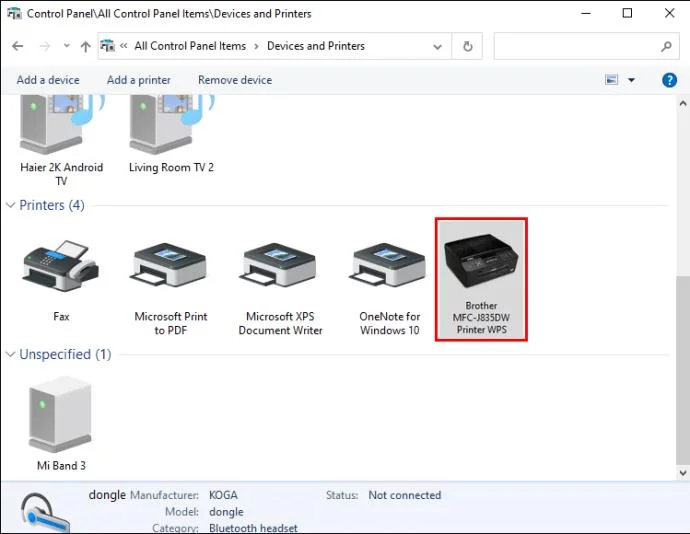
Task: Select Microsoft Print to PDF printer
Action: point(170,288)
